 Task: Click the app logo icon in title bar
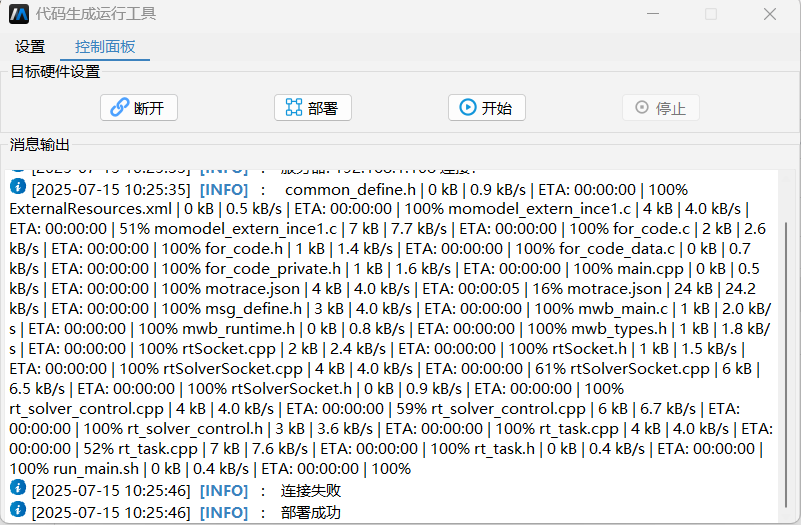click(19, 14)
